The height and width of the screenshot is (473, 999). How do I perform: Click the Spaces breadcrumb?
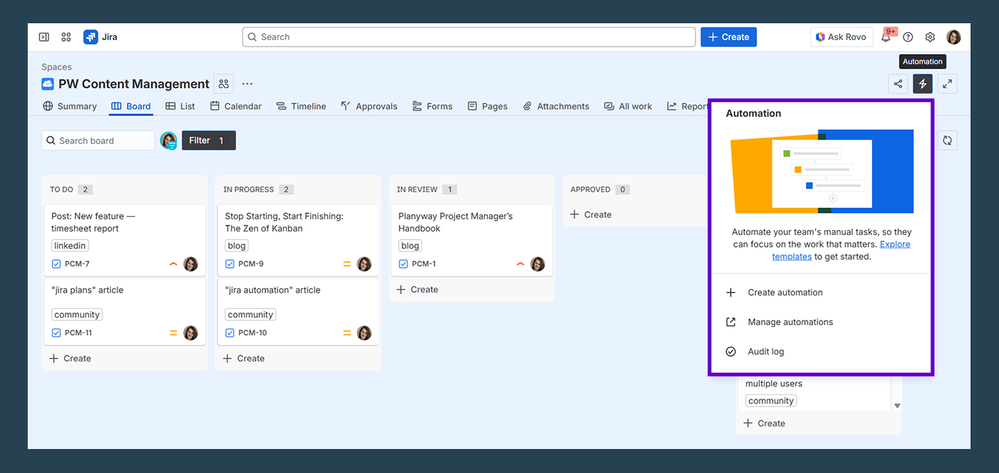pos(57,67)
